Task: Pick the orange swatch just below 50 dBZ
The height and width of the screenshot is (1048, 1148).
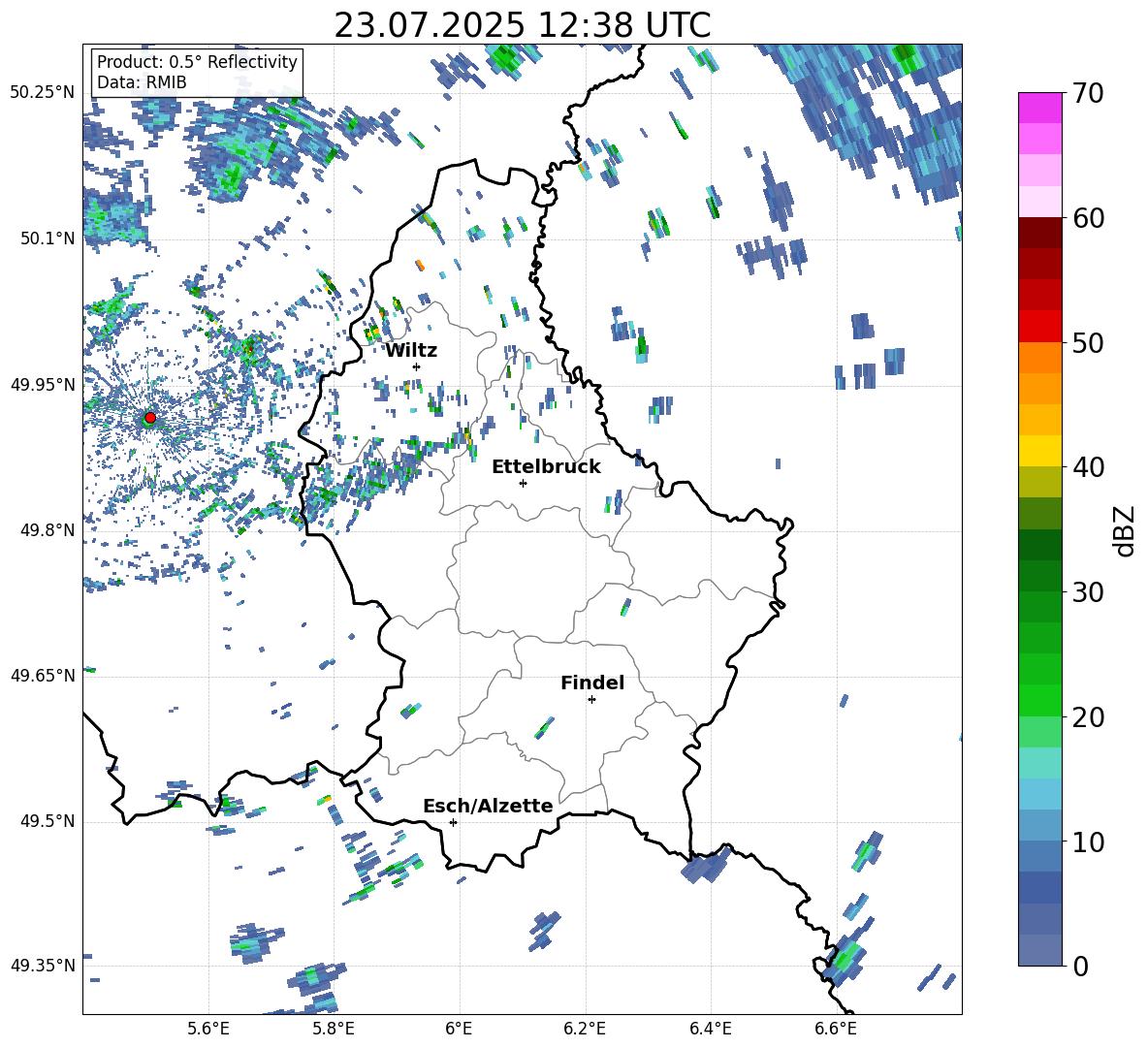Action: (x=1039, y=358)
